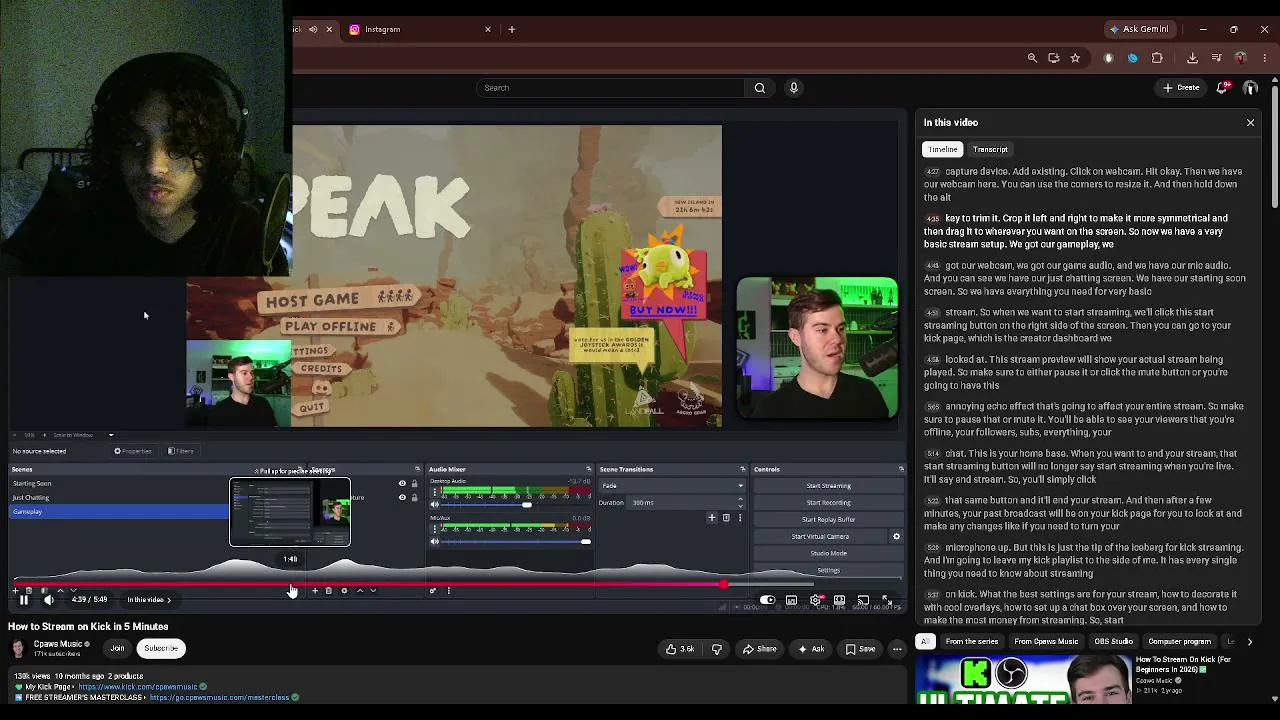Screen dimensions: 1280x720
Task: Close the In this video panel
Action: (1250, 122)
